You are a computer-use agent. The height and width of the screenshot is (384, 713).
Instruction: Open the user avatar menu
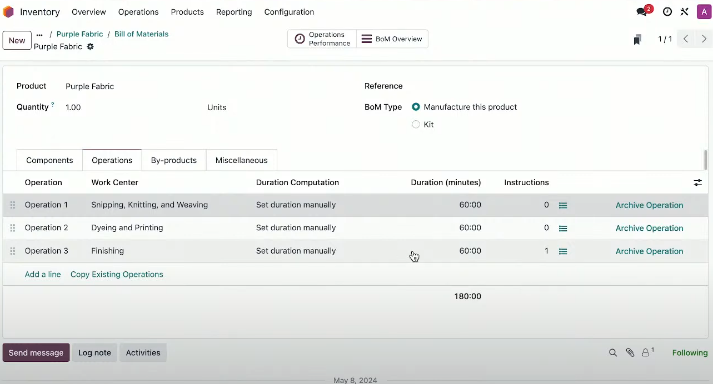pyautogui.click(x=703, y=12)
